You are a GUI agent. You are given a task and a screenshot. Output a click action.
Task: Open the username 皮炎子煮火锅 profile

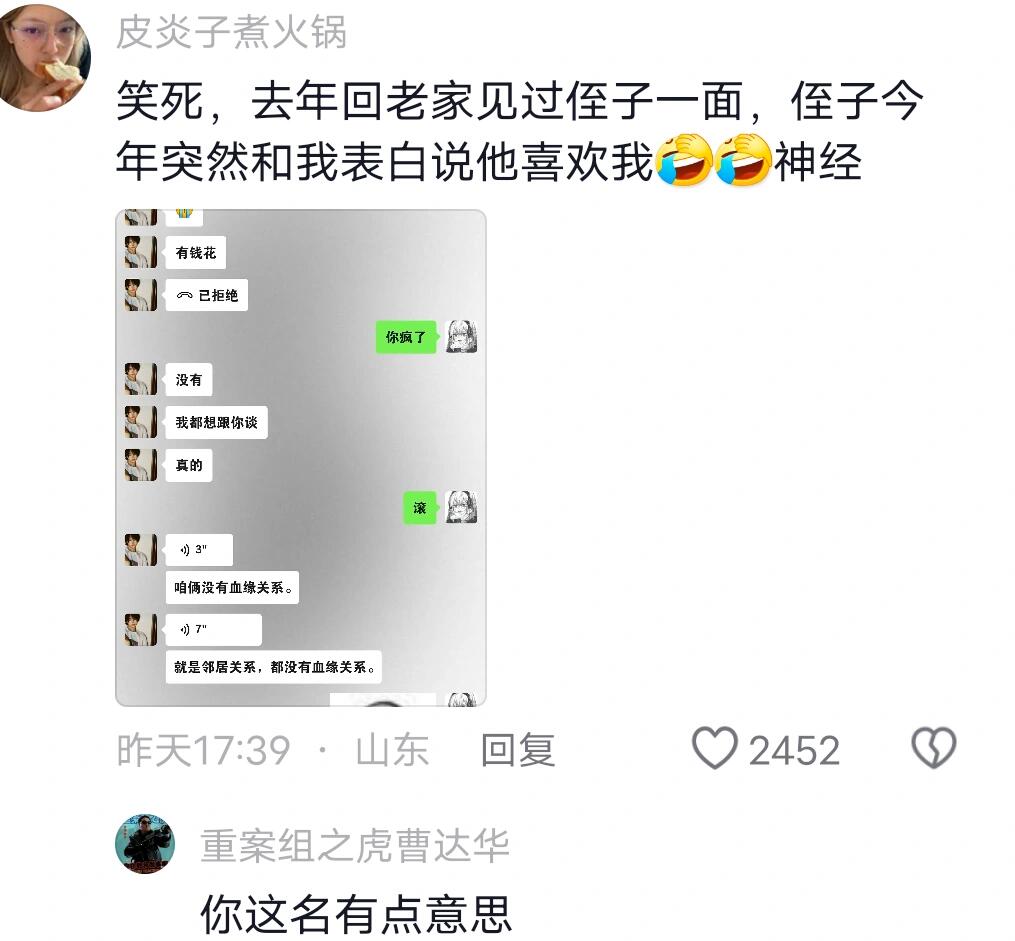pos(231,31)
